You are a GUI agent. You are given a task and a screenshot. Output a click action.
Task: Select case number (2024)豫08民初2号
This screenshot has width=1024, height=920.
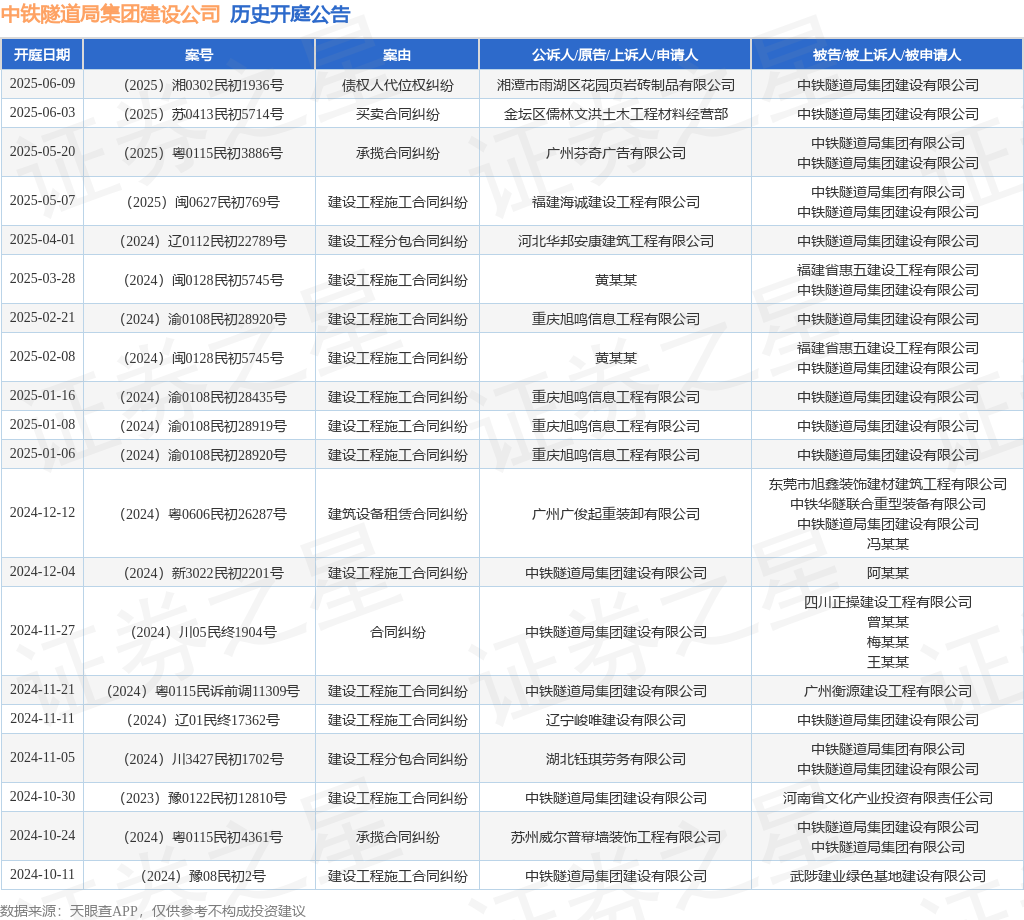point(202,876)
